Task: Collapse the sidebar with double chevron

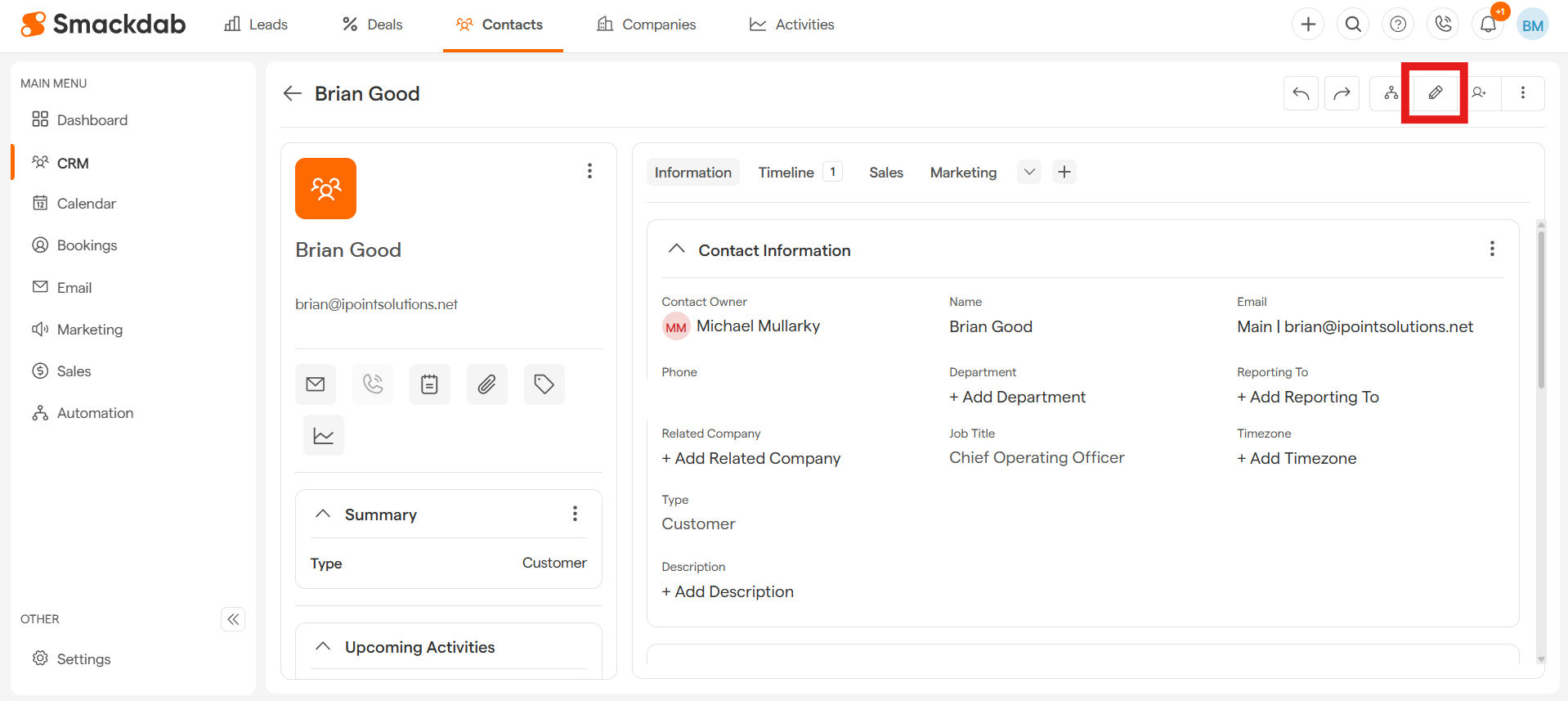Action: point(233,619)
